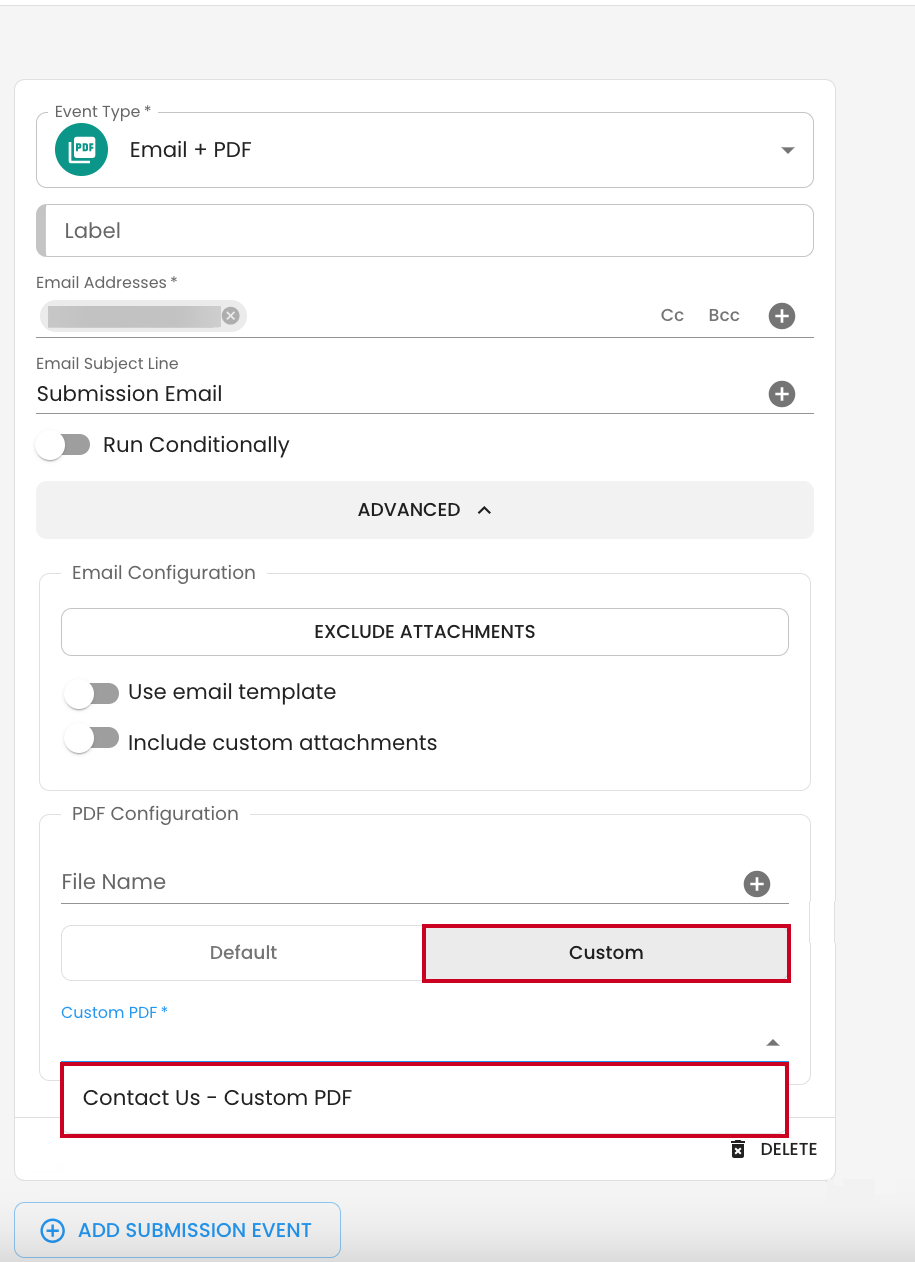
Task: Enable Use email template switch
Action: [x=92, y=692]
